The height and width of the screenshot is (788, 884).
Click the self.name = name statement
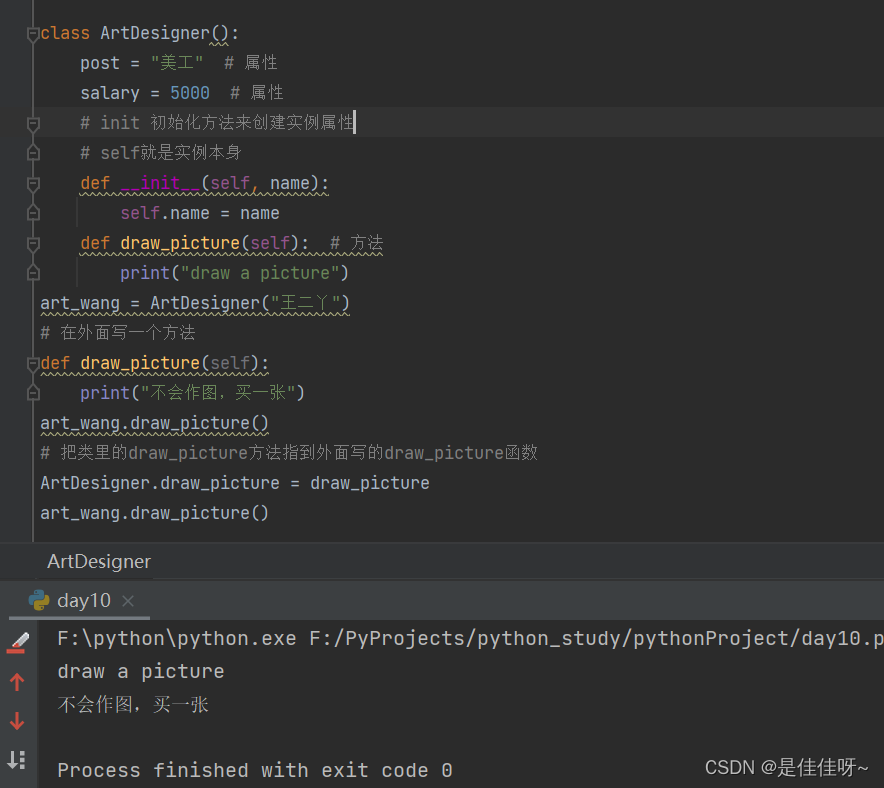click(x=200, y=213)
